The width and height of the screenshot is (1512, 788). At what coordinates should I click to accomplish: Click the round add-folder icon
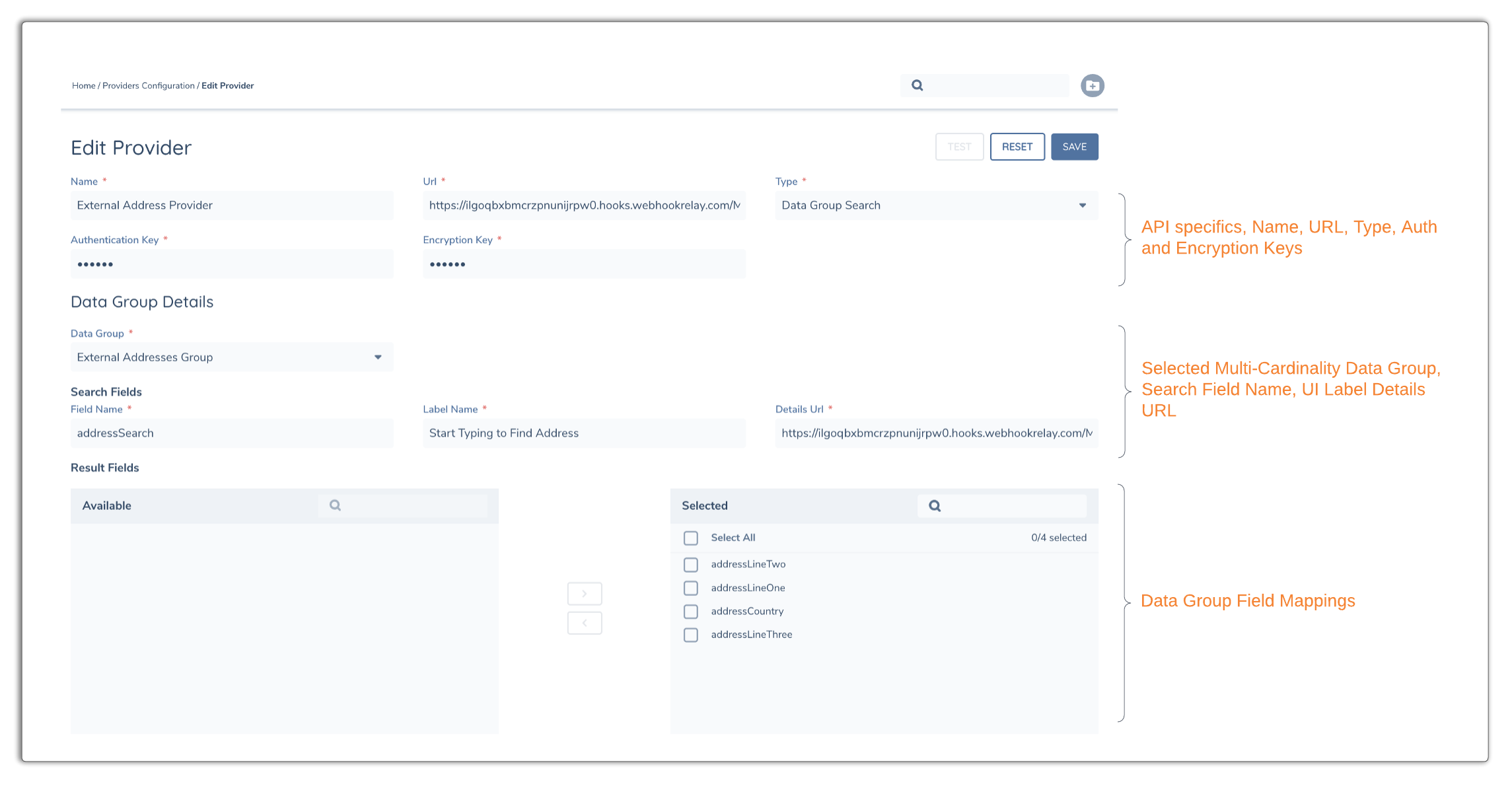(1092, 86)
